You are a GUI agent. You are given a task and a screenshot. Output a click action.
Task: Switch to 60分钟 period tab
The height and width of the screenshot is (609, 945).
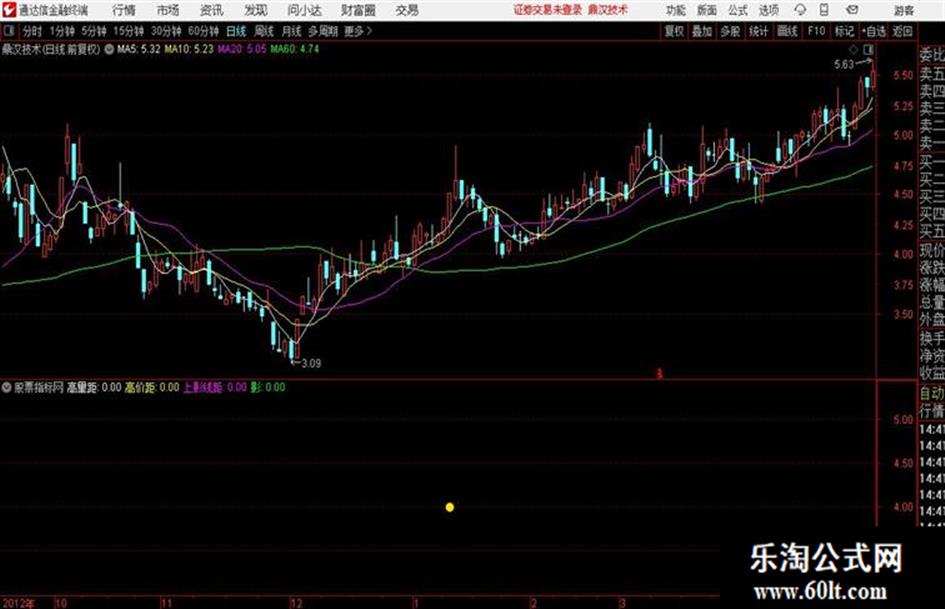tap(203, 31)
